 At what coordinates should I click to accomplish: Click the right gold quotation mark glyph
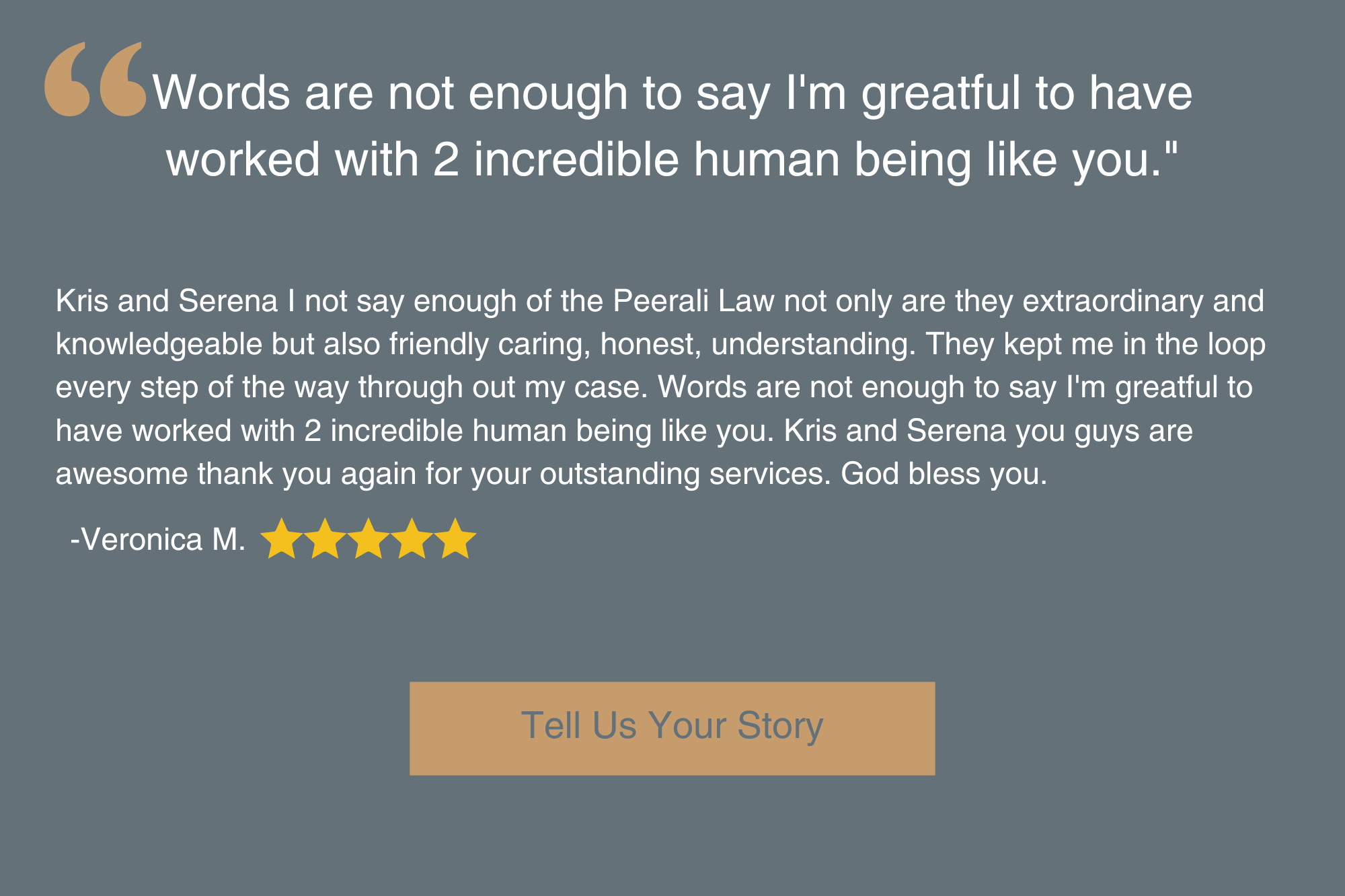click(123, 79)
